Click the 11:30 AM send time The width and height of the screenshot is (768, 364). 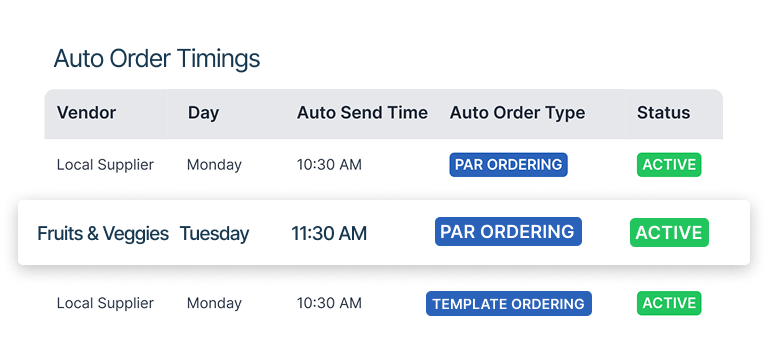point(329,234)
